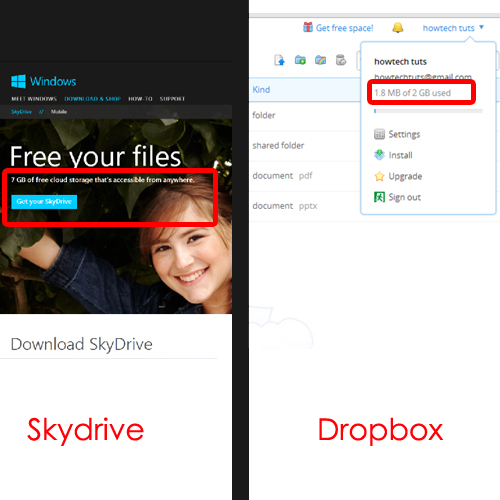Click the SkyDrive breadcrumb link
500x500 pixels.
21,112
